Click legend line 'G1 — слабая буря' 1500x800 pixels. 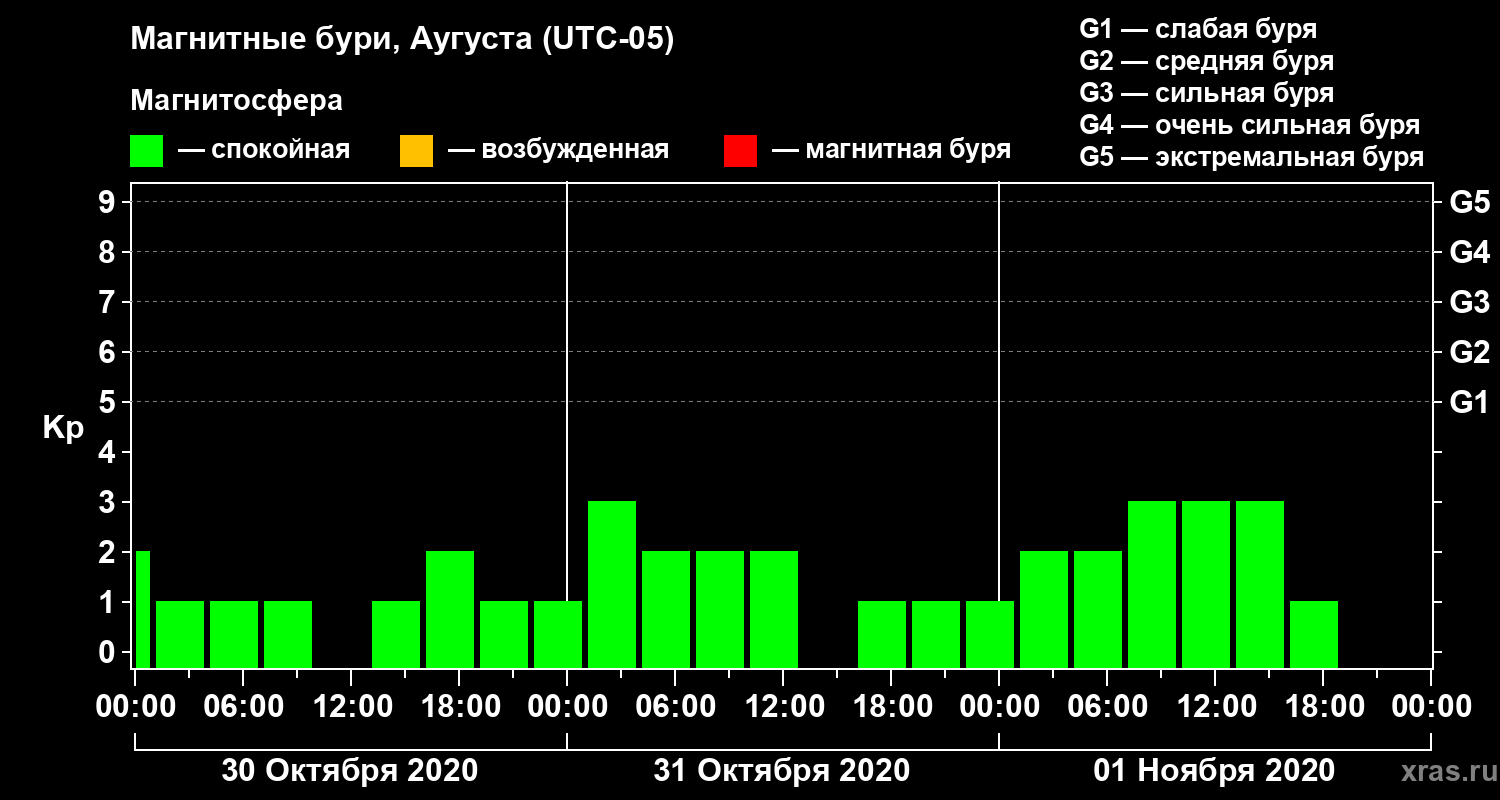1198,28
